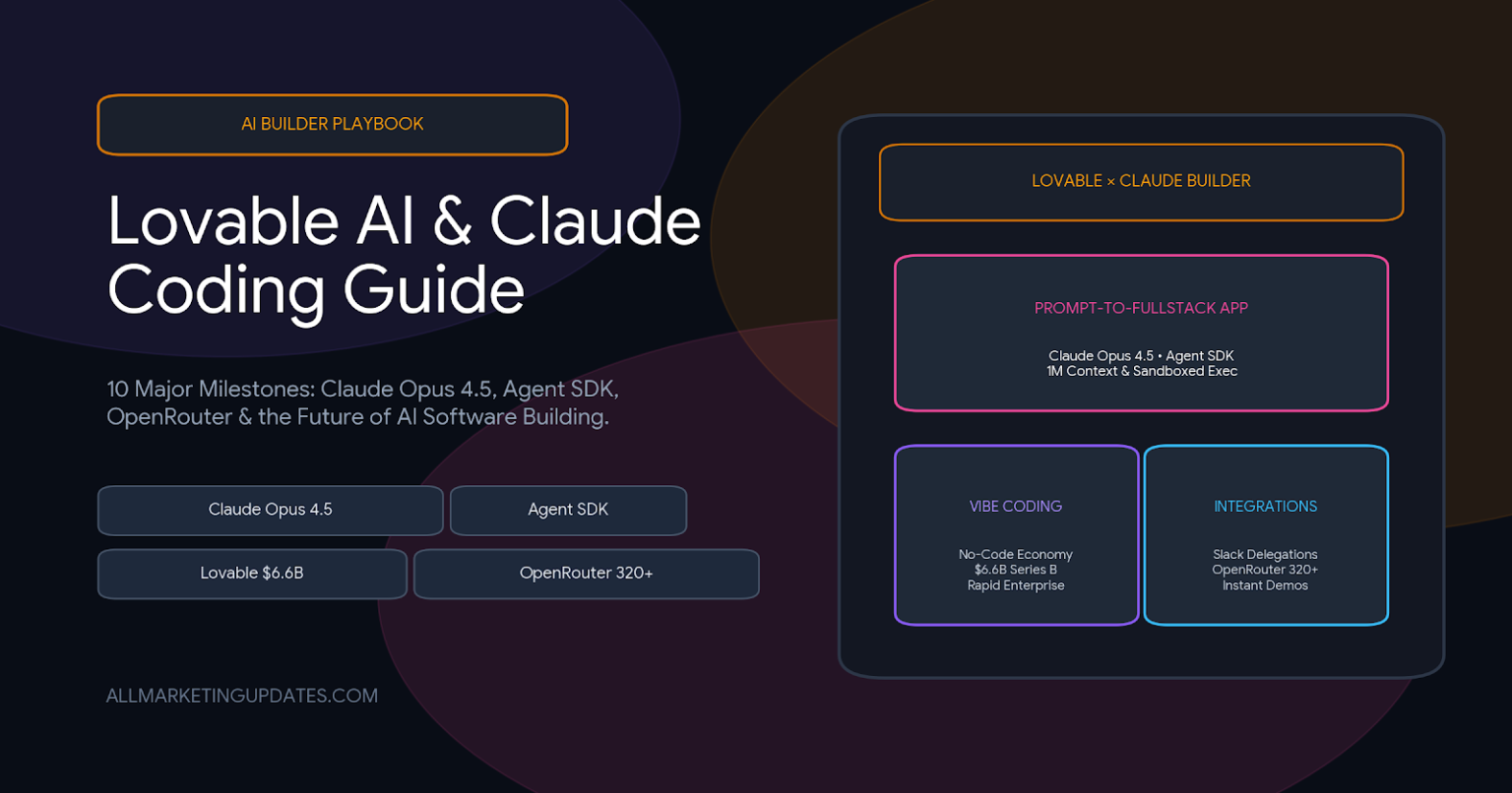Click the Rapid Enterprise line
The width and height of the screenshot is (1512, 793).
pyautogui.click(x=1016, y=585)
